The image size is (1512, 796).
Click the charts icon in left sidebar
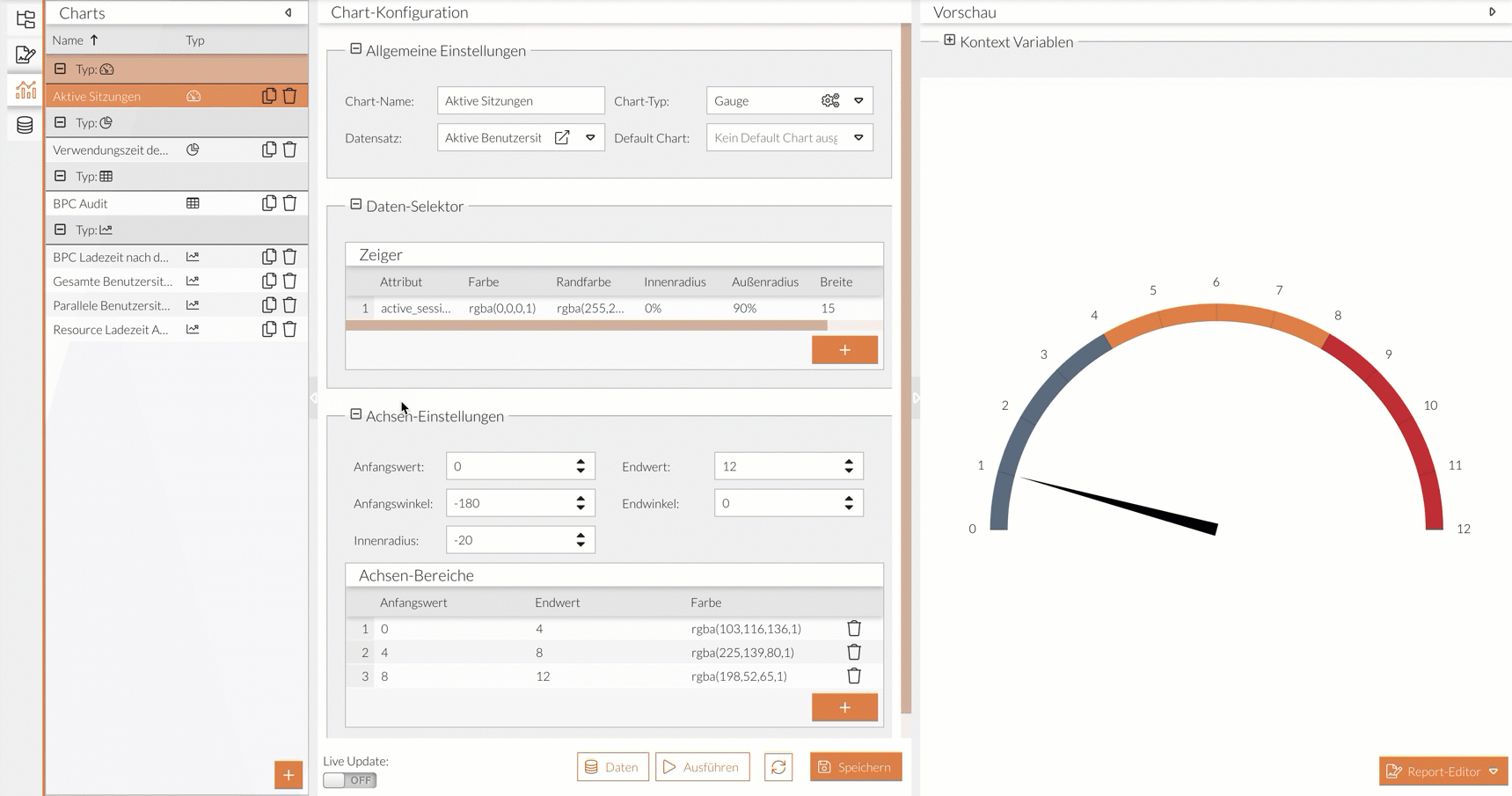pyautogui.click(x=25, y=90)
